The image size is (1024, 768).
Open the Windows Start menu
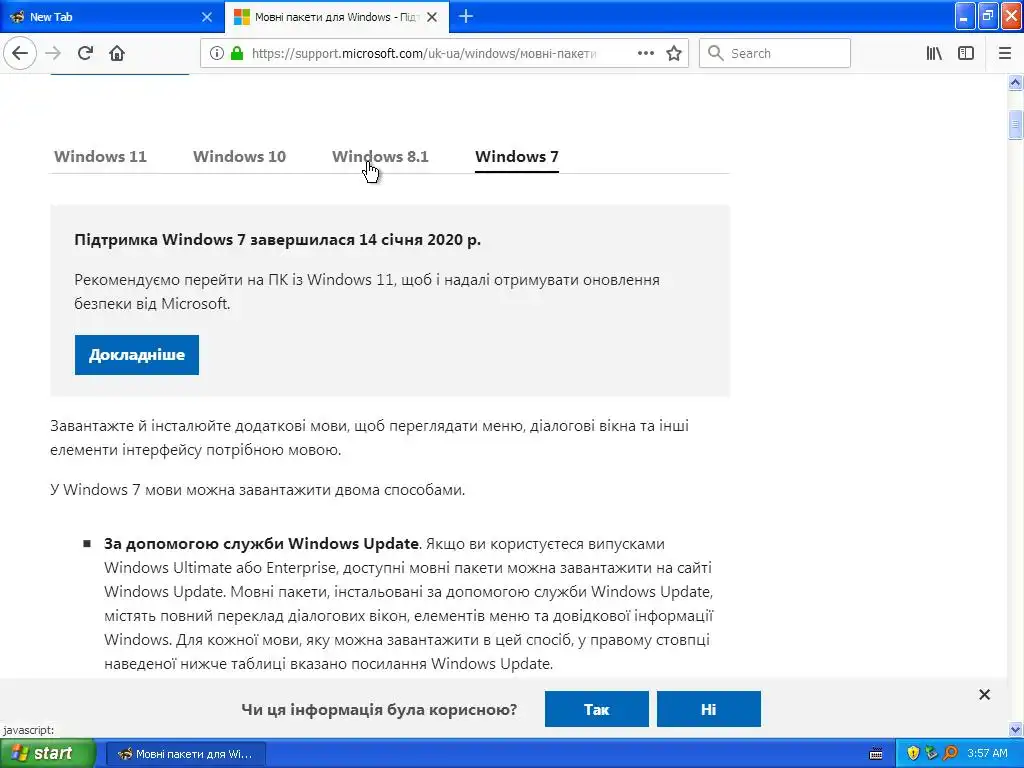(47, 753)
